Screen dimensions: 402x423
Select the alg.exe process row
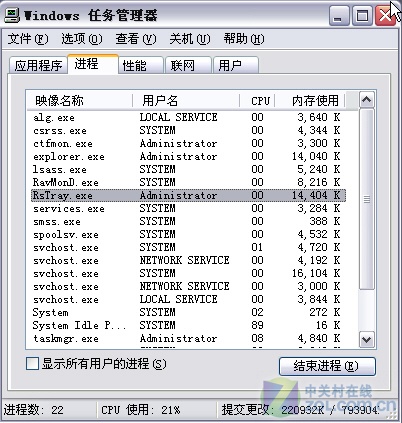tap(188, 117)
